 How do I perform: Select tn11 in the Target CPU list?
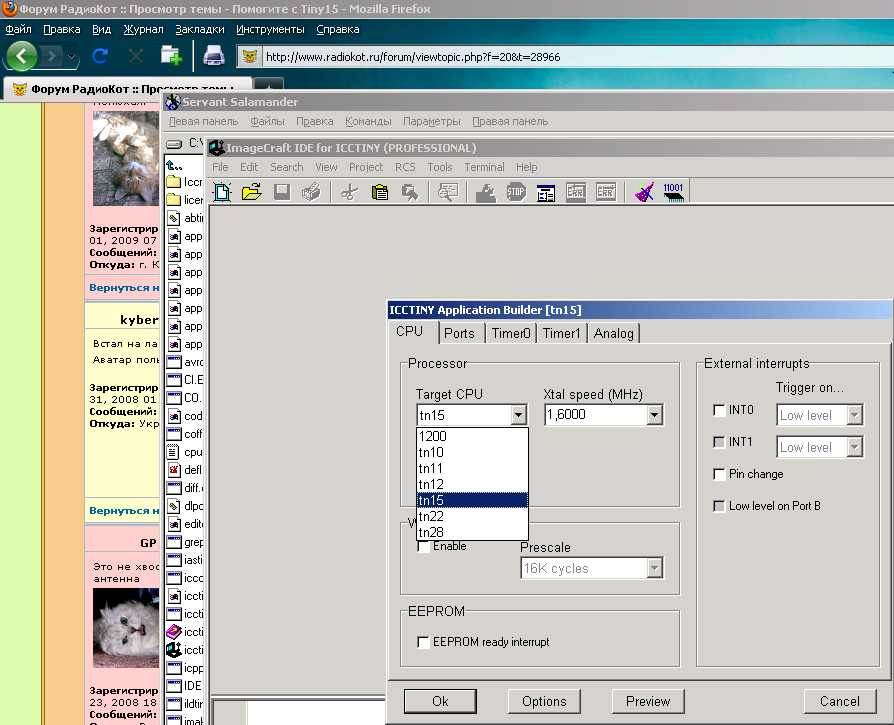click(x=472, y=468)
